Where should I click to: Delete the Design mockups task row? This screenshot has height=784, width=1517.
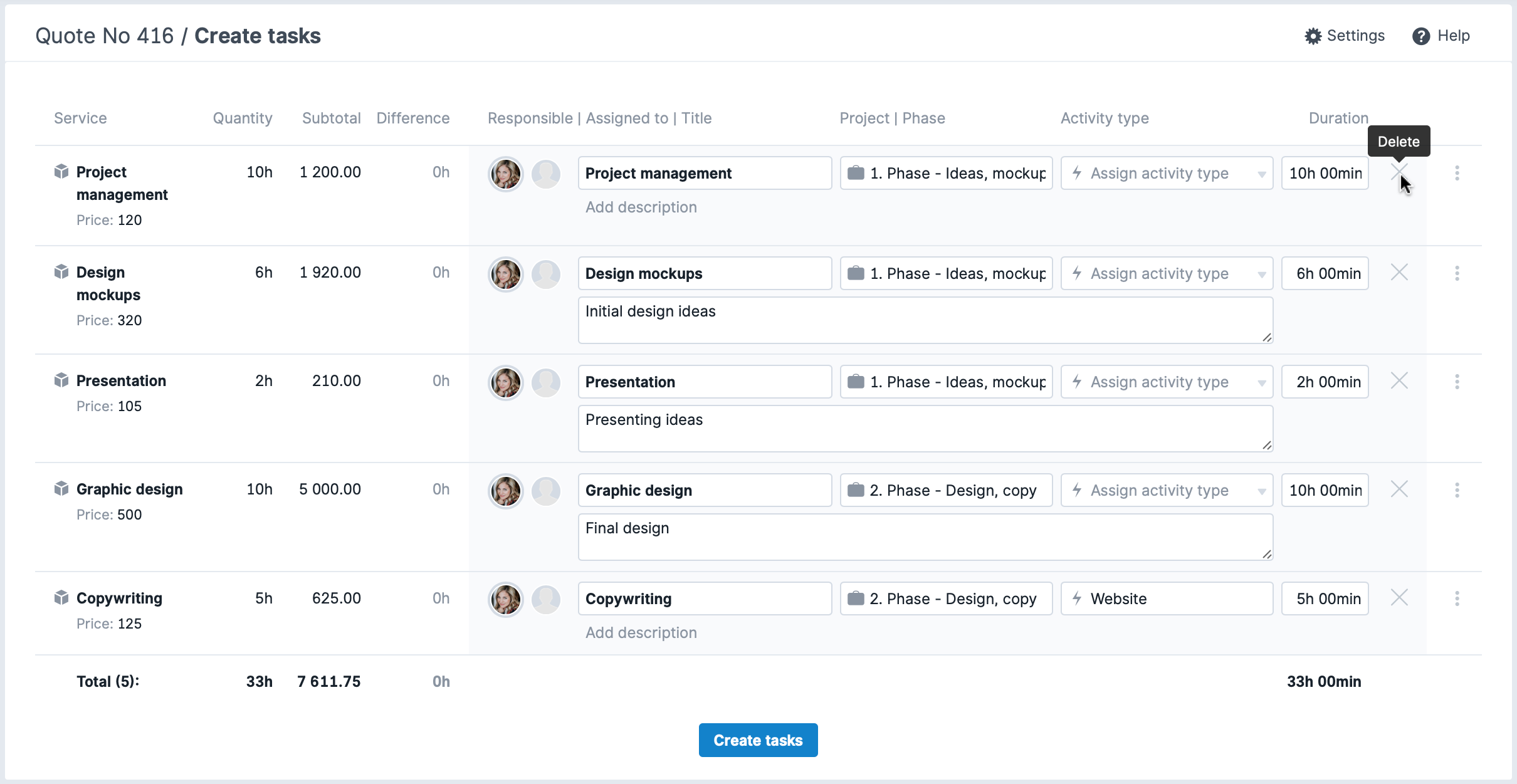pyautogui.click(x=1399, y=272)
